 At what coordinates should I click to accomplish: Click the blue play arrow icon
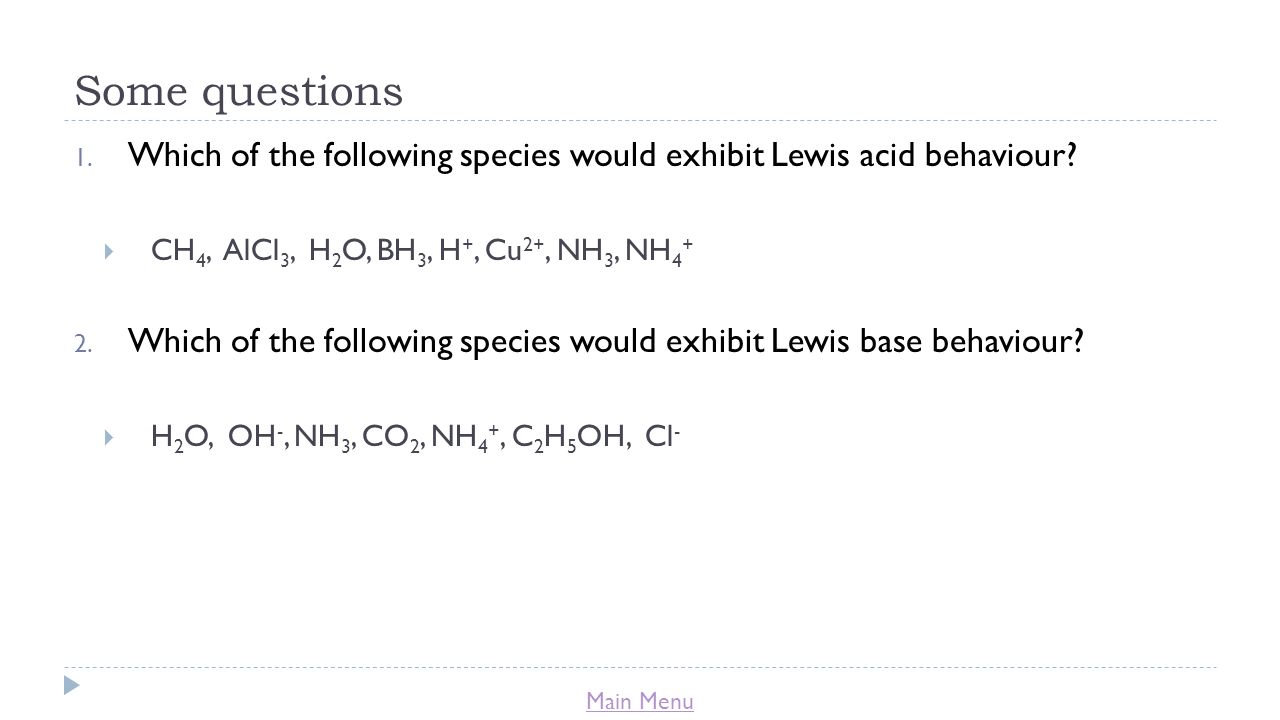tap(71, 686)
